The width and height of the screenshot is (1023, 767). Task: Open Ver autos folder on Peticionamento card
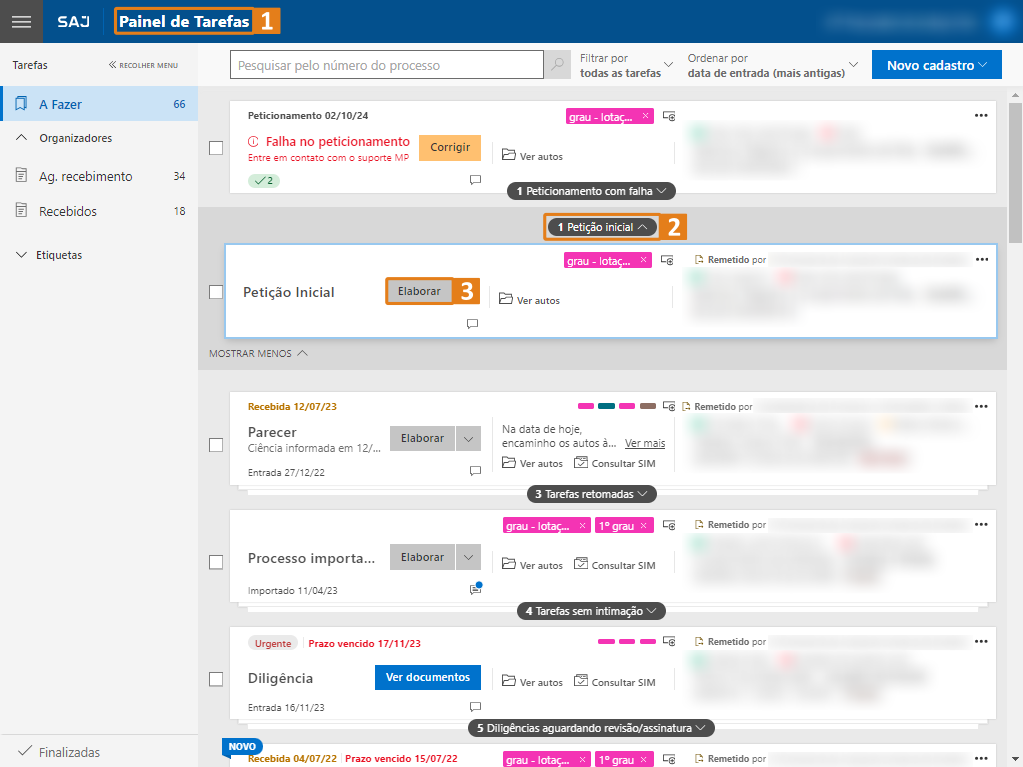pos(508,155)
